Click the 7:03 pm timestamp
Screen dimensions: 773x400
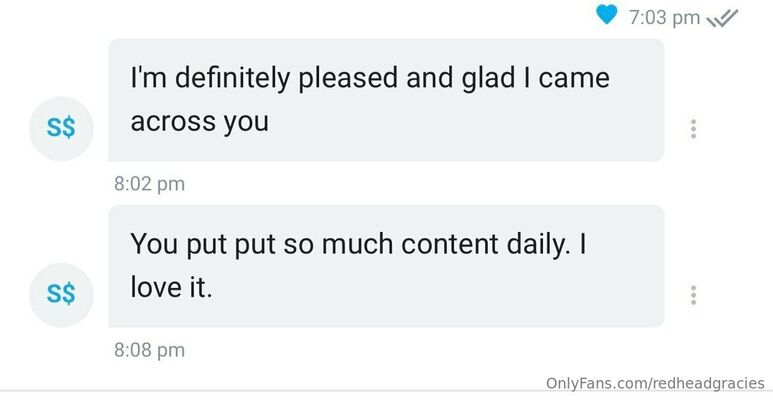(x=664, y=18)
